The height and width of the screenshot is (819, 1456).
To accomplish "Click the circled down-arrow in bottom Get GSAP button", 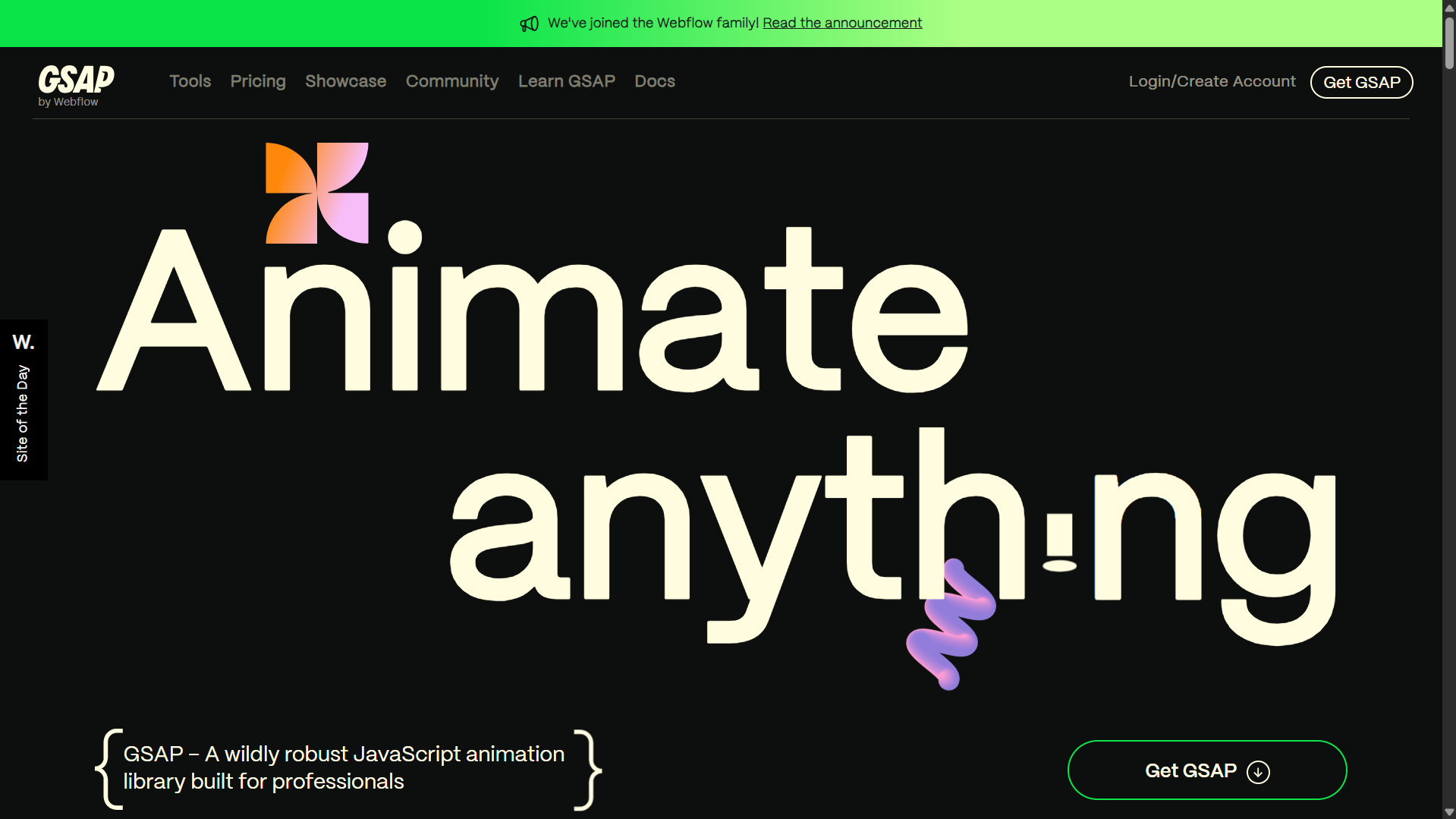I will pyautogui.click(x=1258, y=770).
